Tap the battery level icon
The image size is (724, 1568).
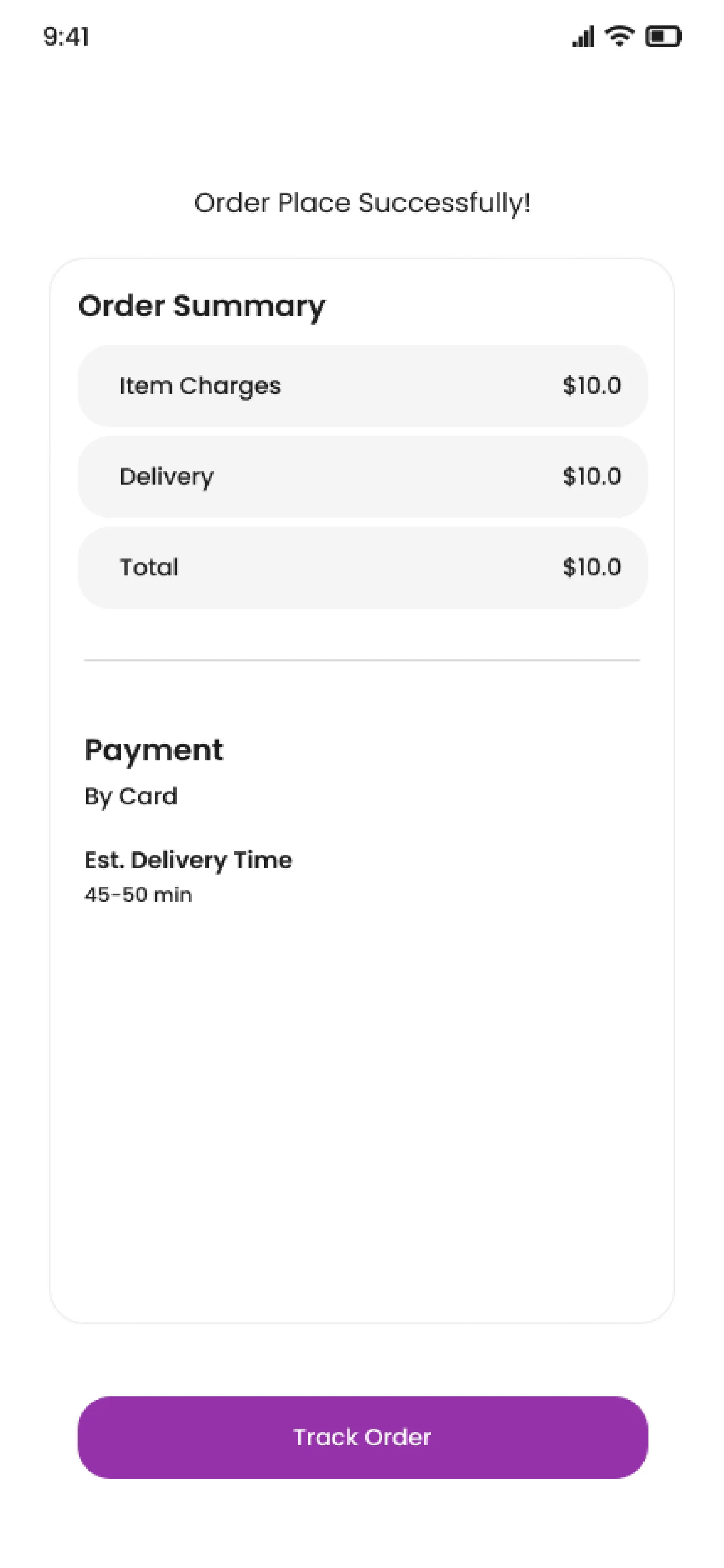[x=663, y=36]
